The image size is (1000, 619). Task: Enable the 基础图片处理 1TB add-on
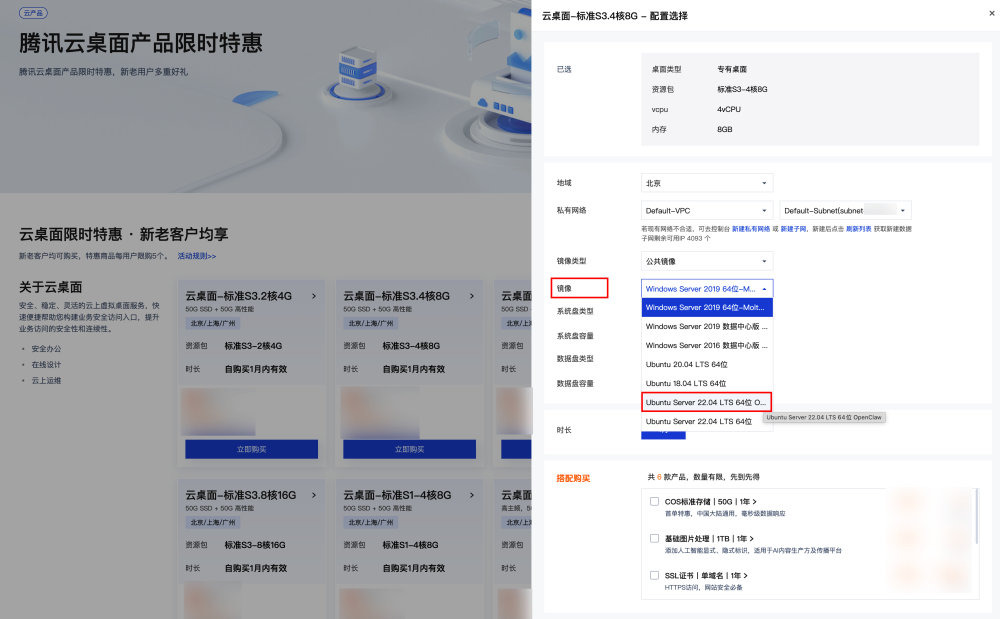[x=653, y=538]
